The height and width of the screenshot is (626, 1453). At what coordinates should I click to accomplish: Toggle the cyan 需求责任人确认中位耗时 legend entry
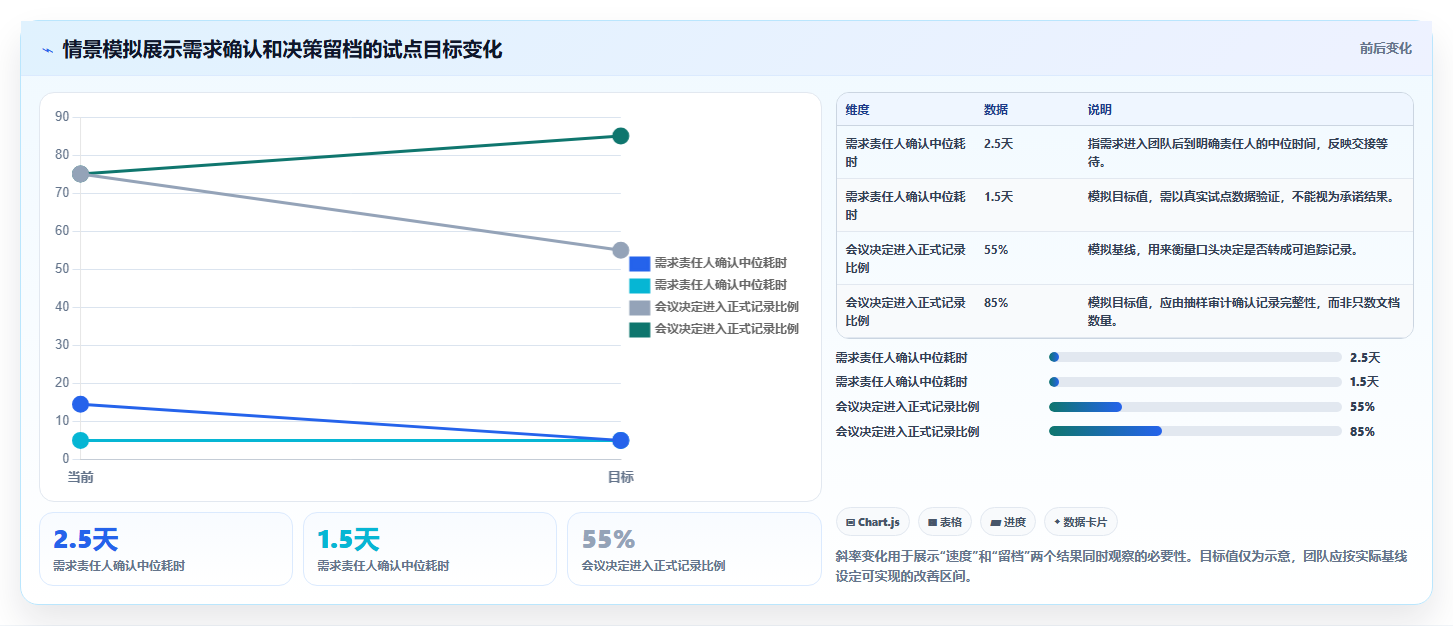[708, 285]
